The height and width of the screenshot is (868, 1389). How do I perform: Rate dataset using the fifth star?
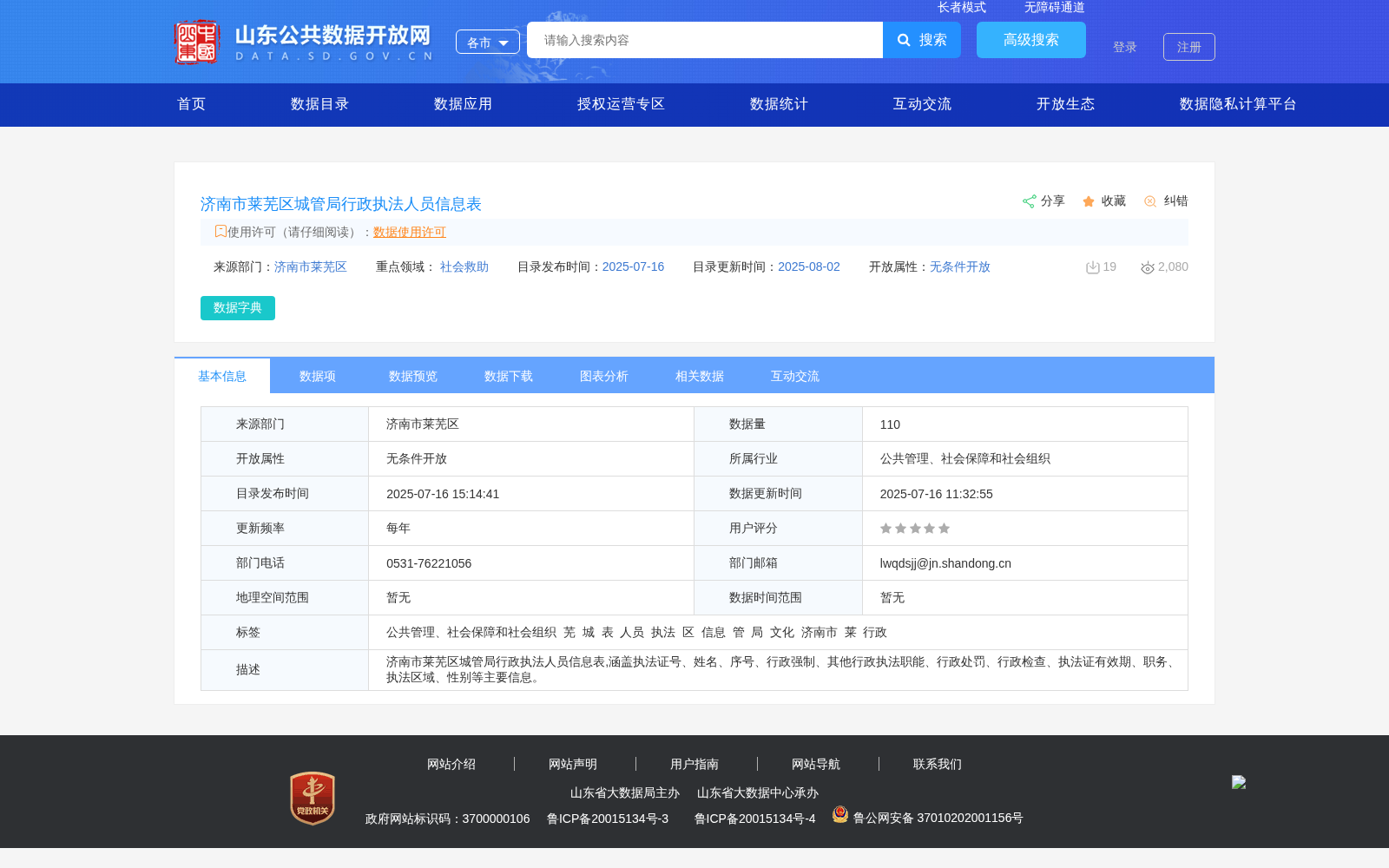click(945, 529)
